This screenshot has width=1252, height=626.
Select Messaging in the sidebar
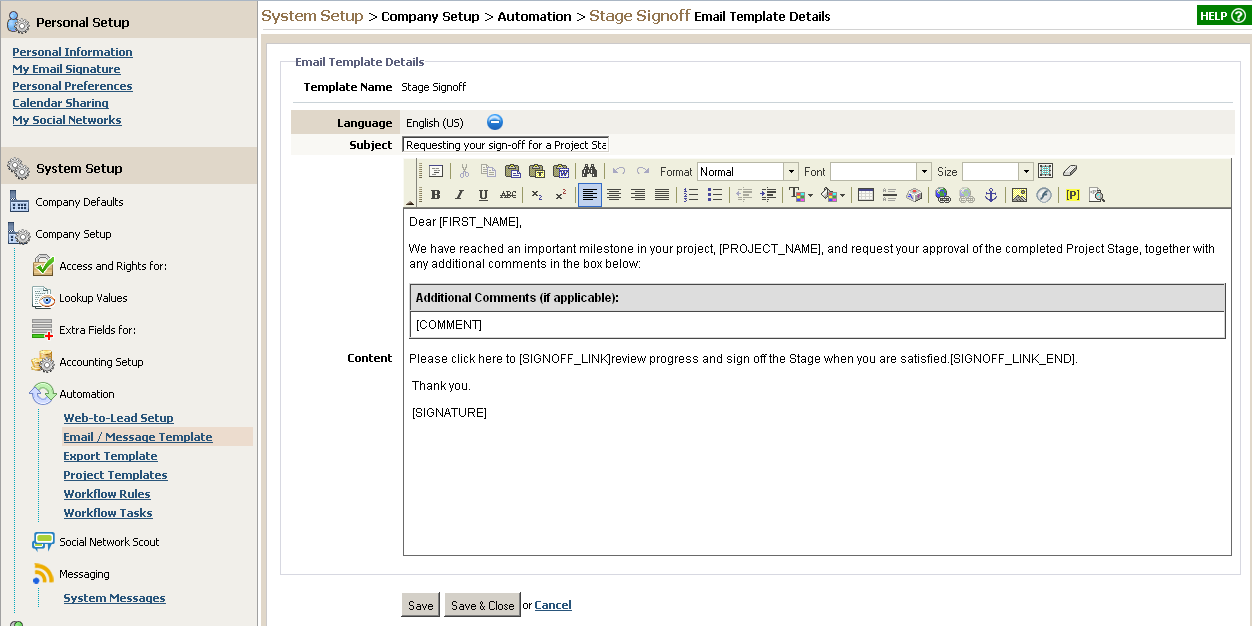click(x=84, y=574)
